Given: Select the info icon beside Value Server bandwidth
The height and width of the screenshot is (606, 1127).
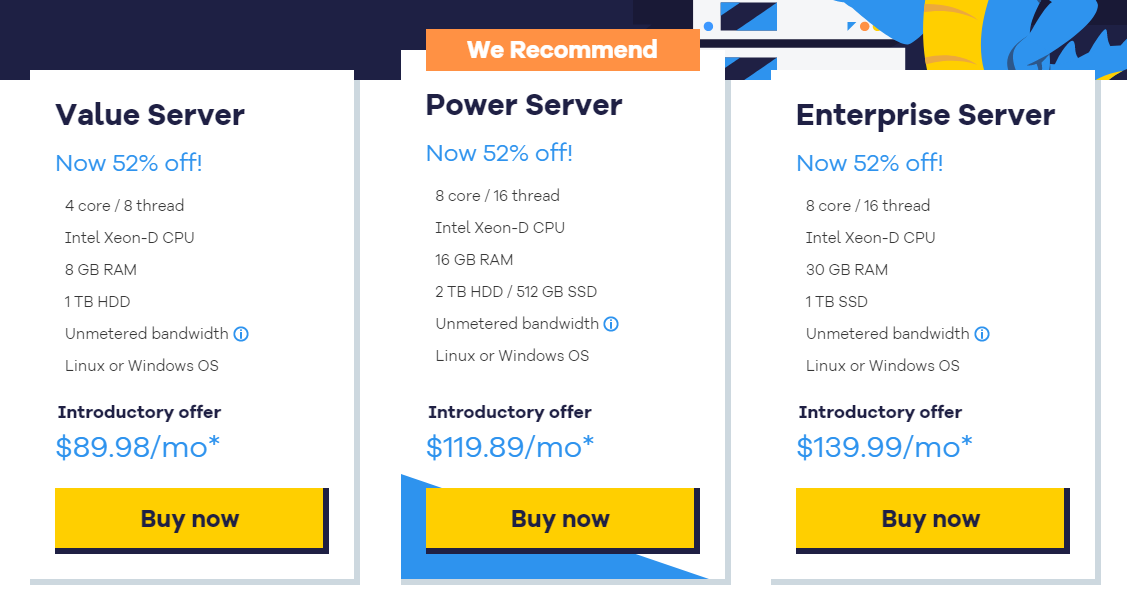Looking at the screenshot, I should click(240, 334).
